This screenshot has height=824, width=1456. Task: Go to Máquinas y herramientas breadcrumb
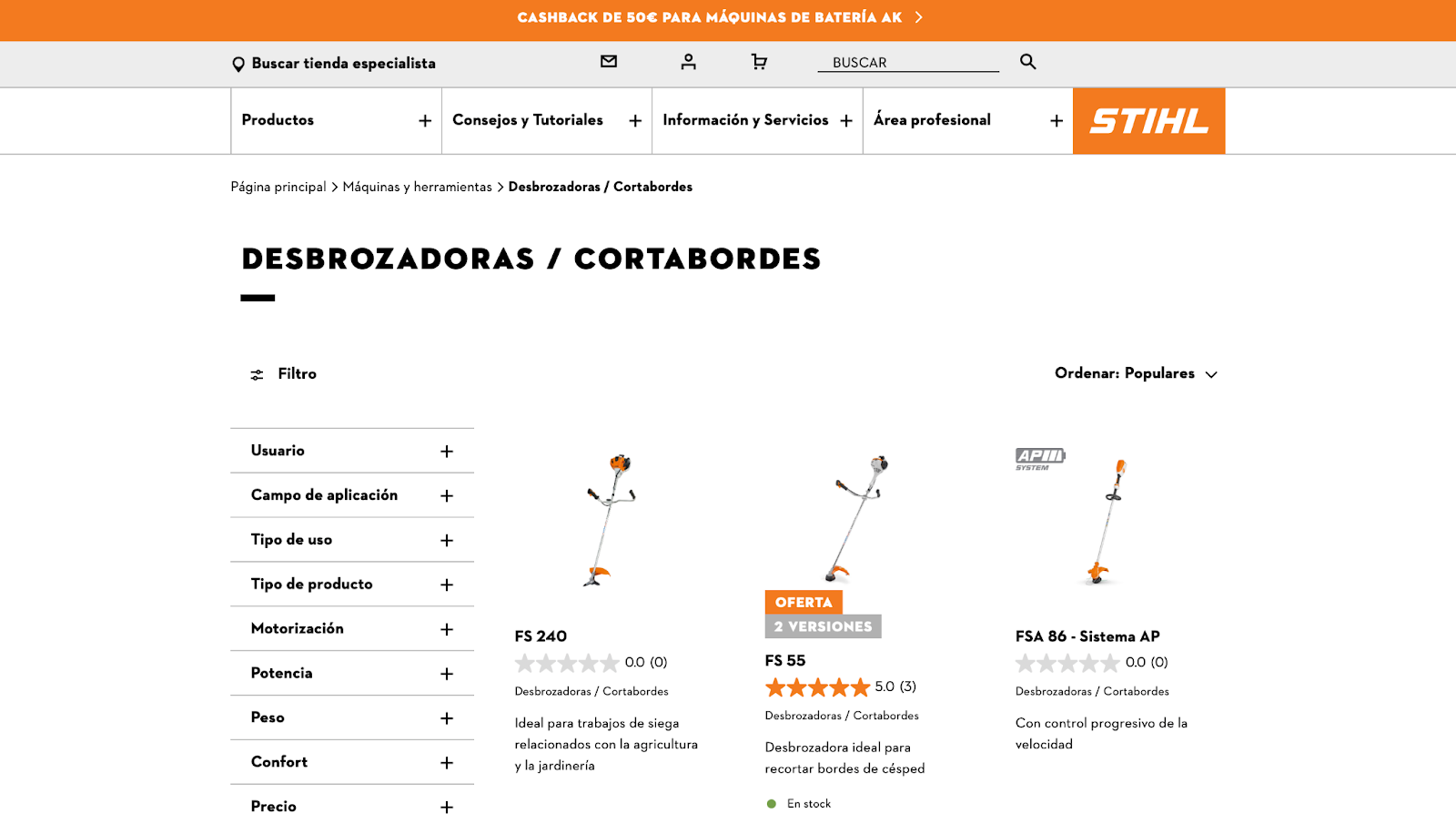tap(417, 187)
